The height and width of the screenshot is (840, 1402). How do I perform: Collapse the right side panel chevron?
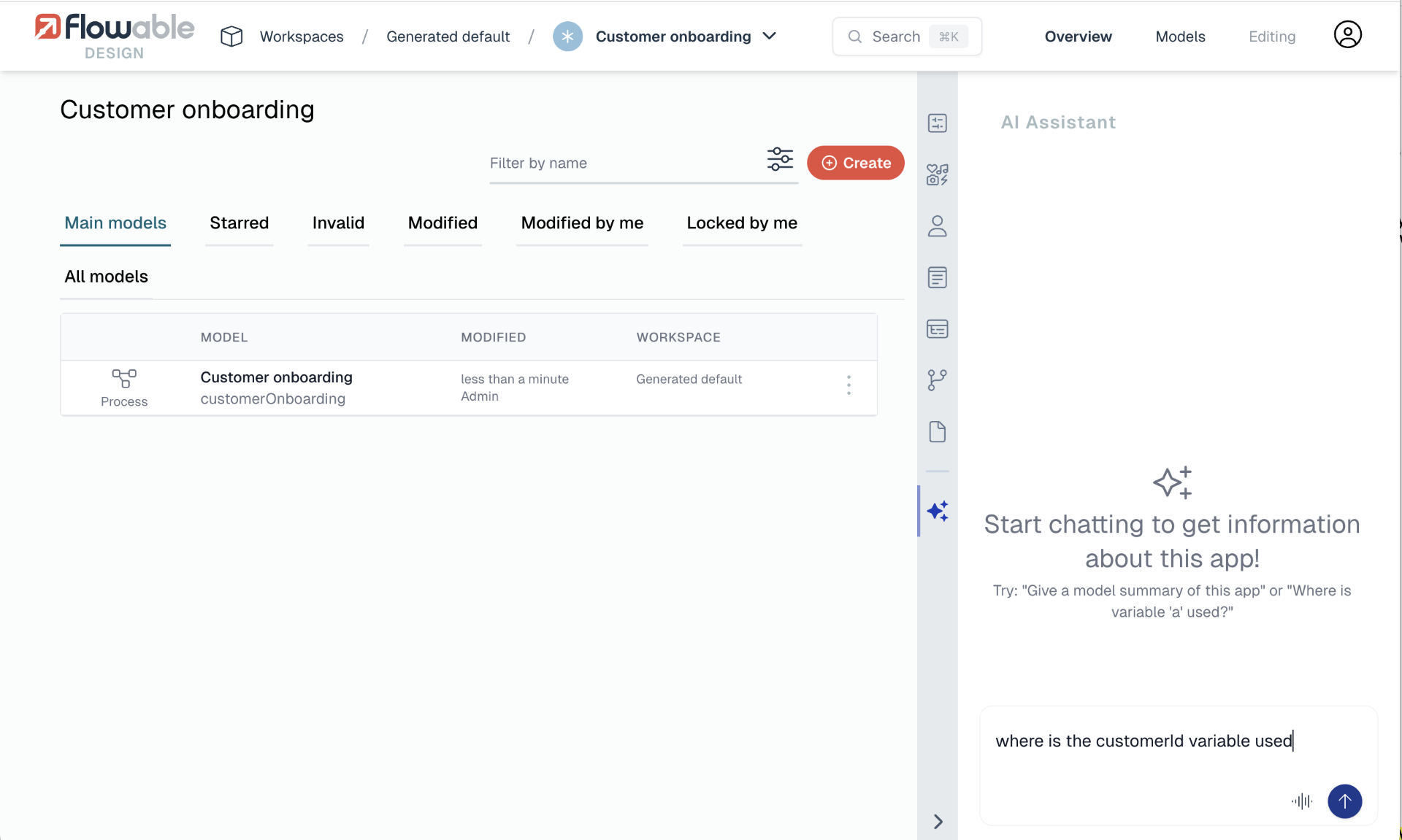coord(938,822)
